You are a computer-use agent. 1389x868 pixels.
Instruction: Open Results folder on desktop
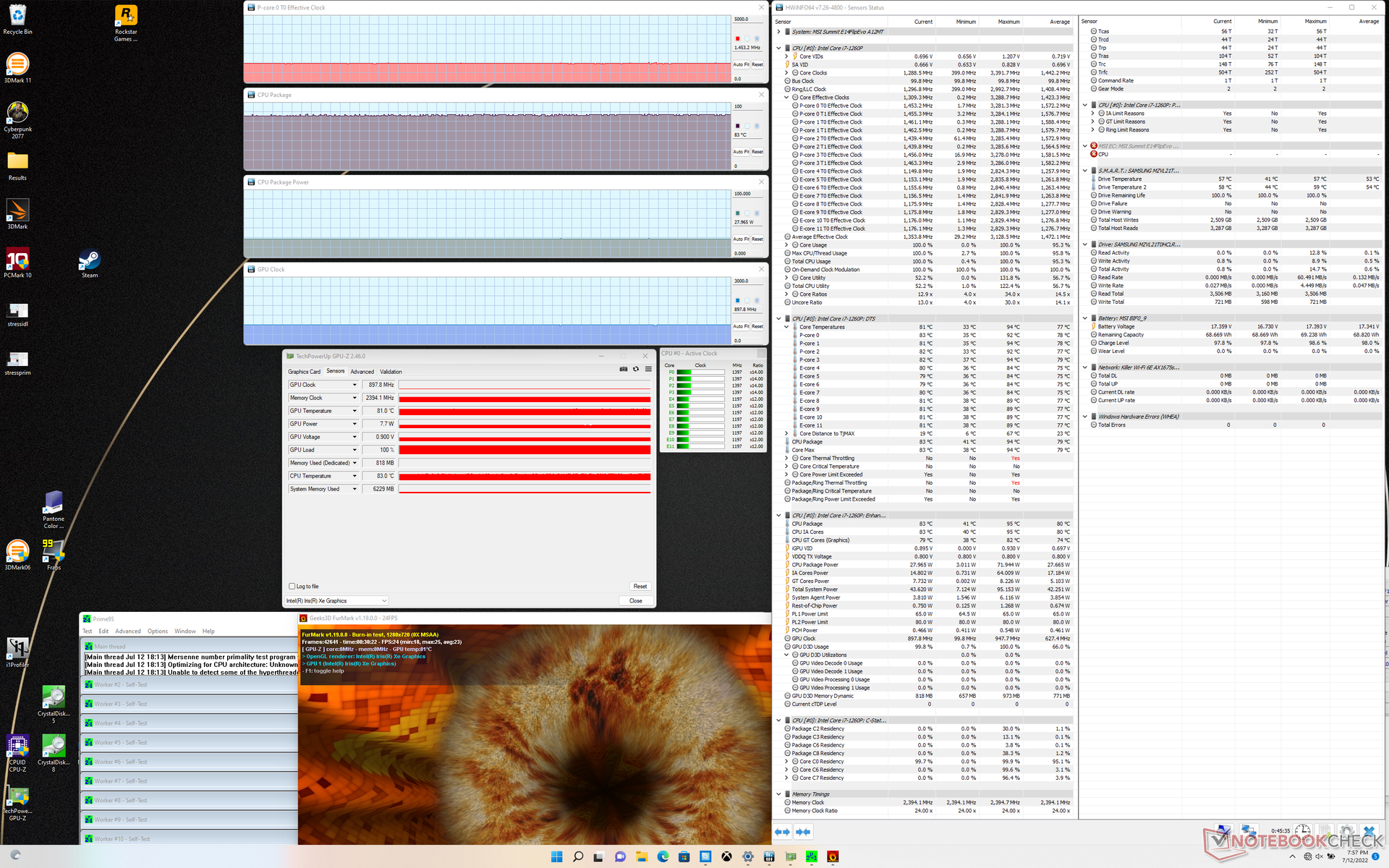pos(17,166)
